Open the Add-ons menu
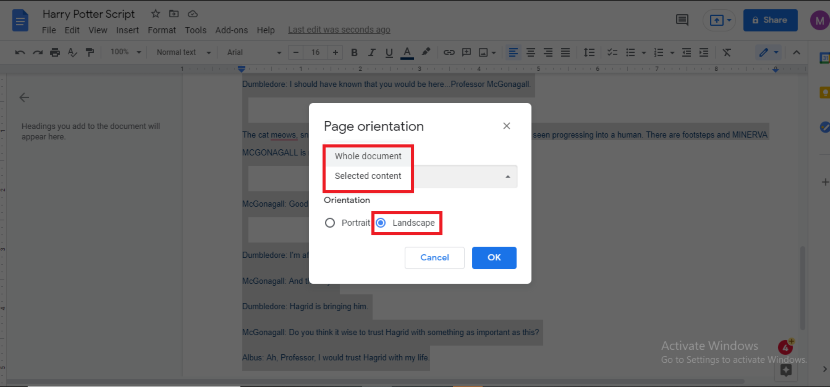Viewport: 830px width, 387px height. coord(231,30)
